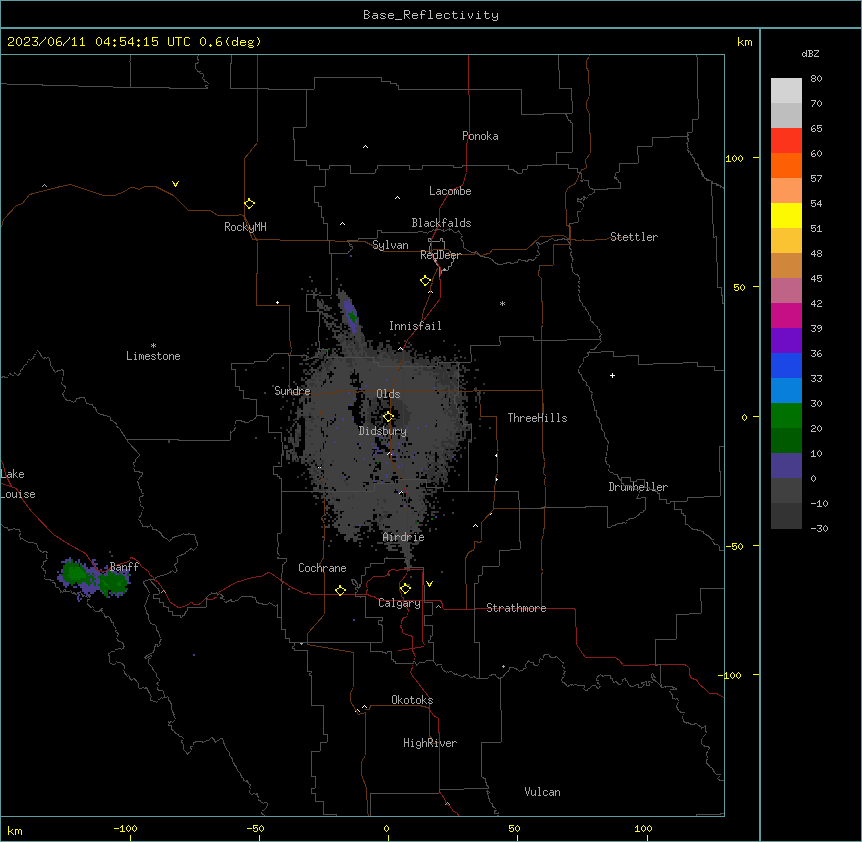Click the yellow diamond radar-site marker below Olds

(x=388, y=417)
